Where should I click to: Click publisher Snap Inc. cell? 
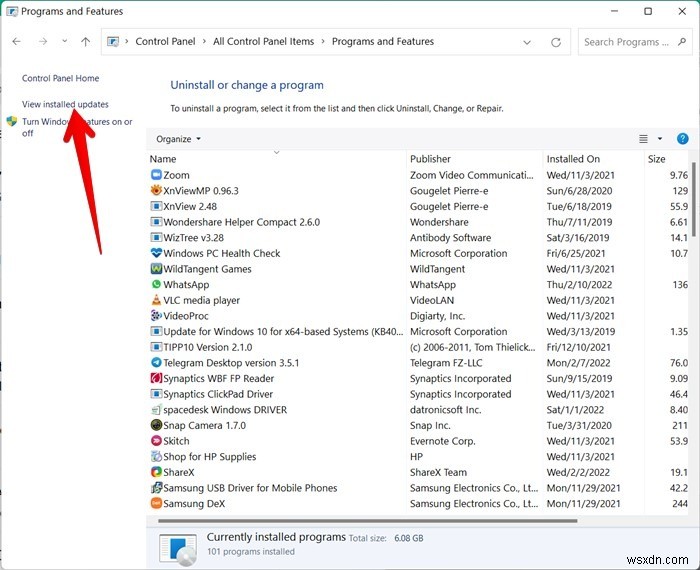(430, 425)
